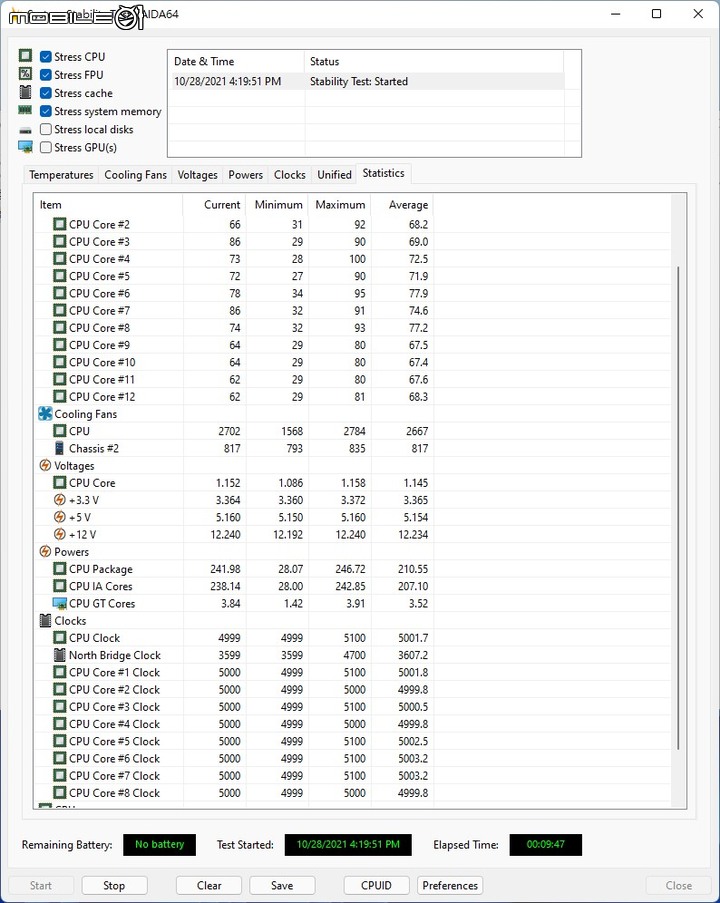The width and height of the screenshot is (720, 903).
Task: Click the Maximum column header
Action: click(x=339, y=204)
